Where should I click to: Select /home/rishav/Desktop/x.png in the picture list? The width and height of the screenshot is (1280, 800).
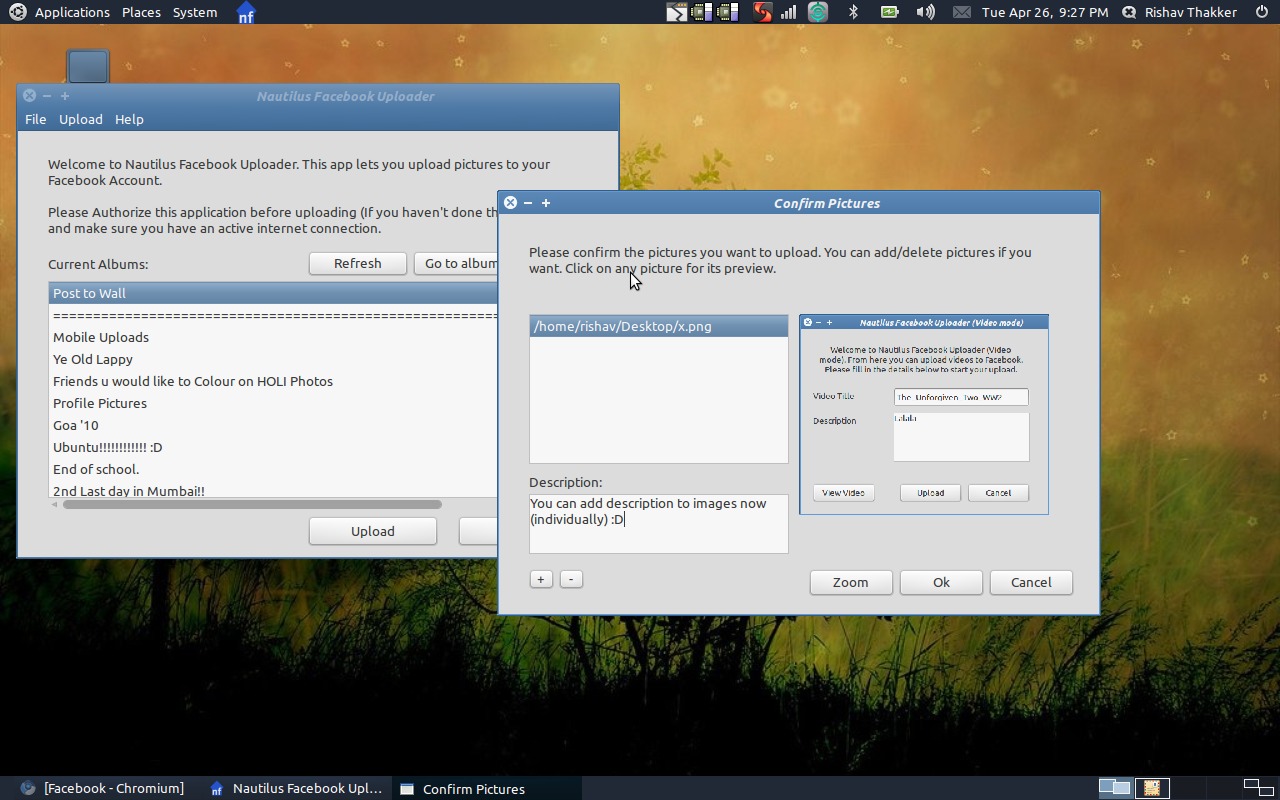coord(659,326)
